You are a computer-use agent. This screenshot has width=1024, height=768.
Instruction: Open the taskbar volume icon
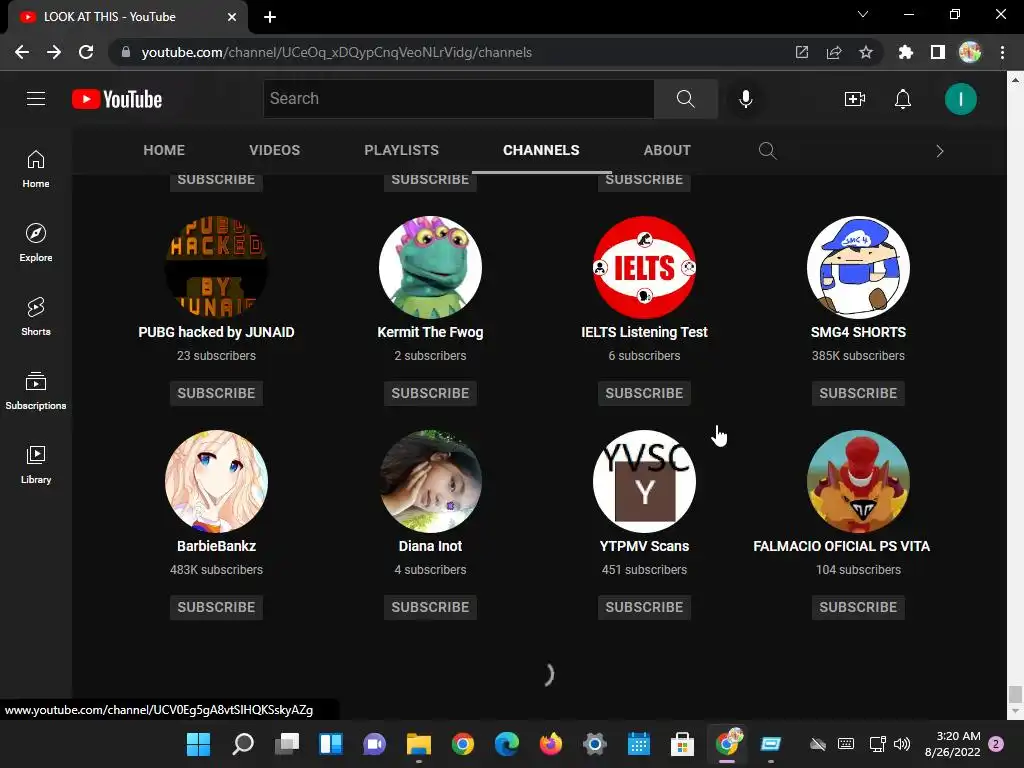902,744
